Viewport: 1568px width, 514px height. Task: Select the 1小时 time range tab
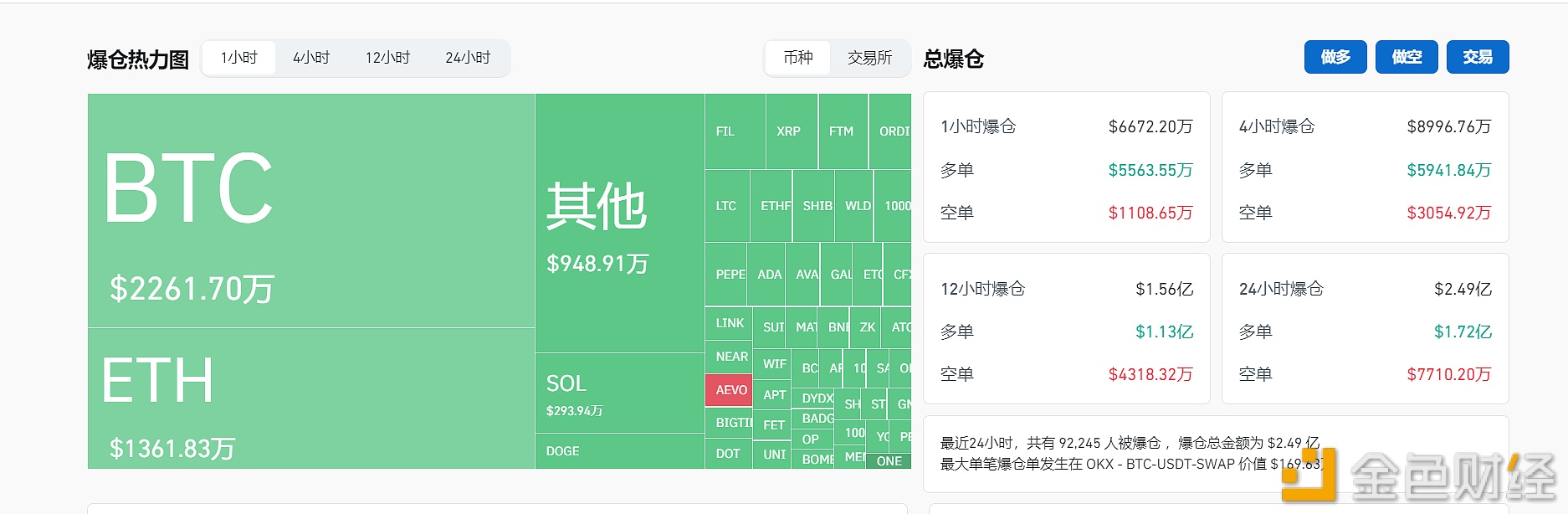tap(238, 58)
